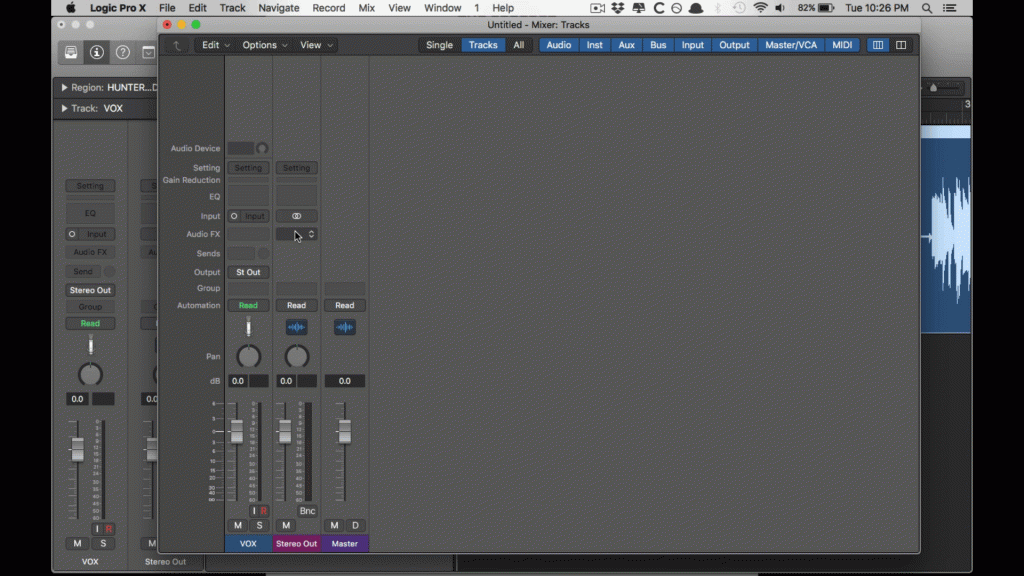Toggle the Bus channel filter button
The width and height of the screenshot is (1024, 576).
point(658,45)
